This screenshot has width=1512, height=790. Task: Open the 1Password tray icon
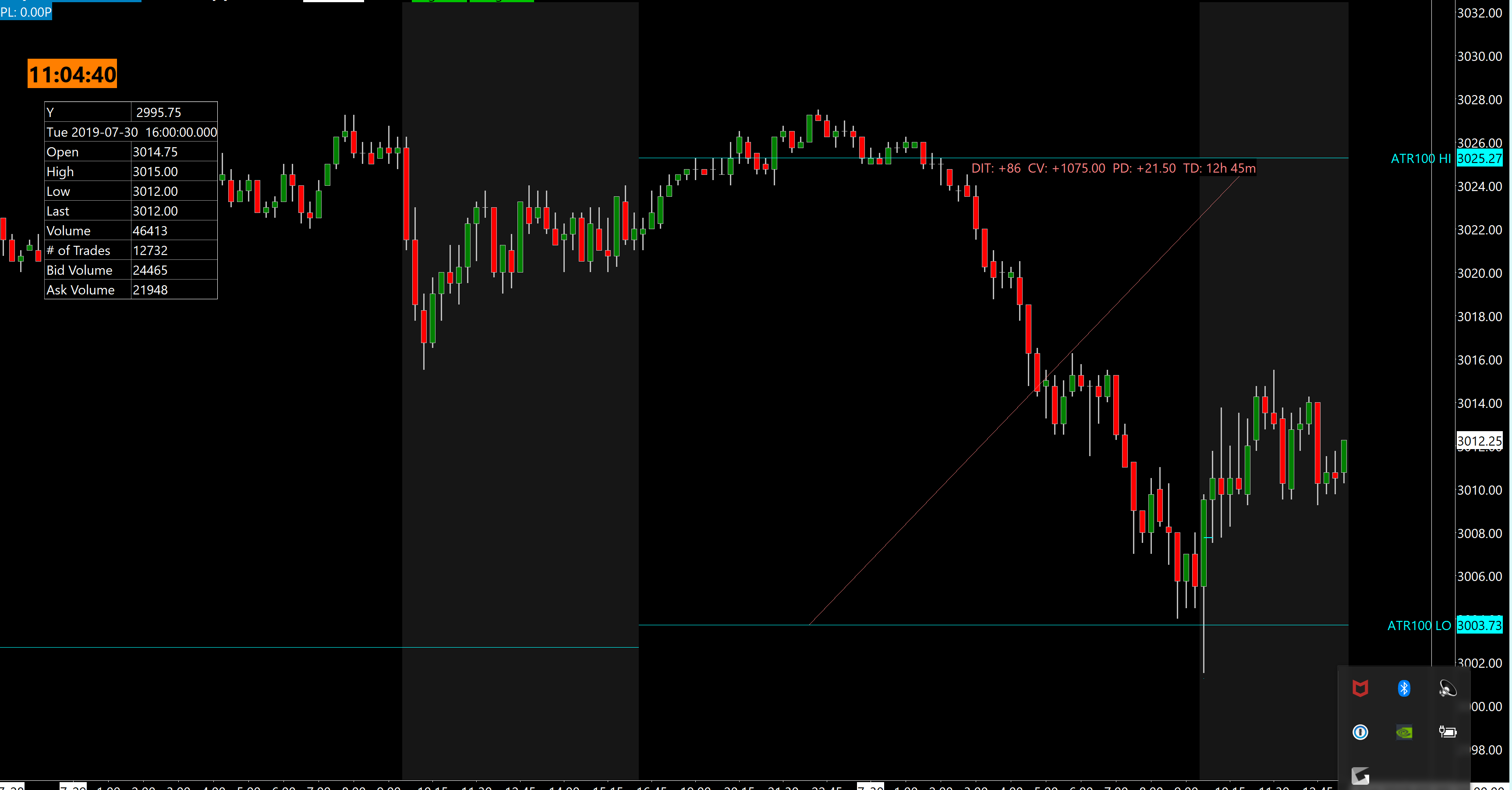tap(1360, 732)
